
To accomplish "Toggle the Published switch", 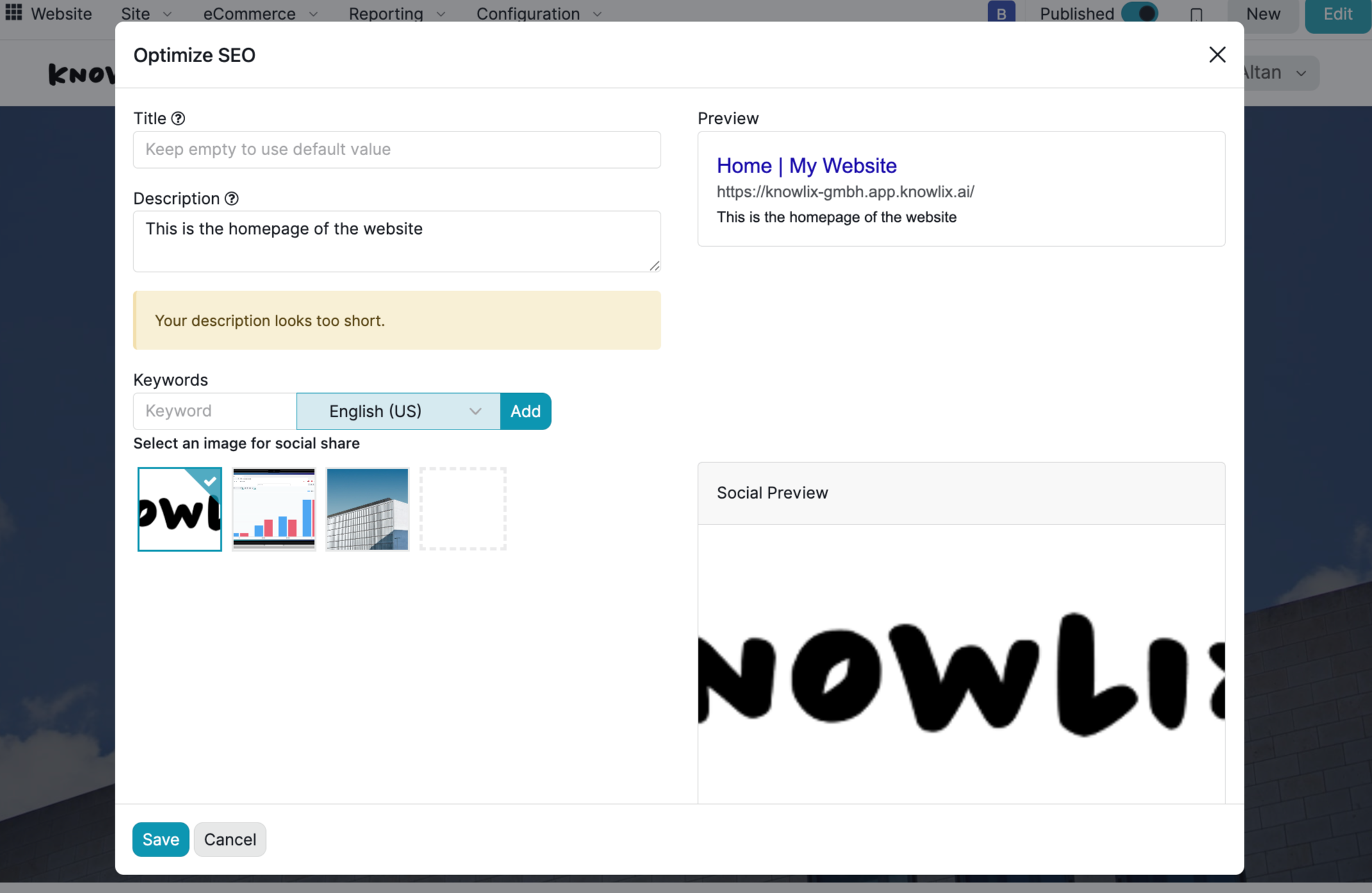I will pos(1139,13).
